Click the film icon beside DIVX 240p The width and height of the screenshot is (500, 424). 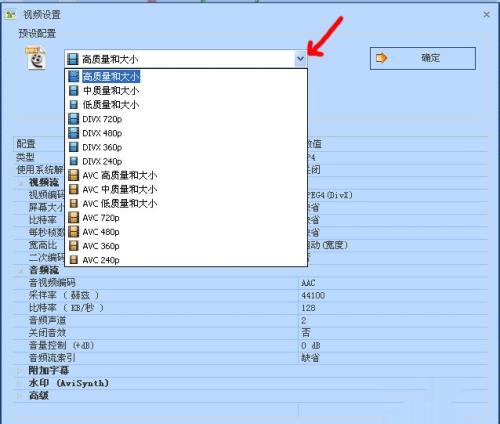(73, 161)
